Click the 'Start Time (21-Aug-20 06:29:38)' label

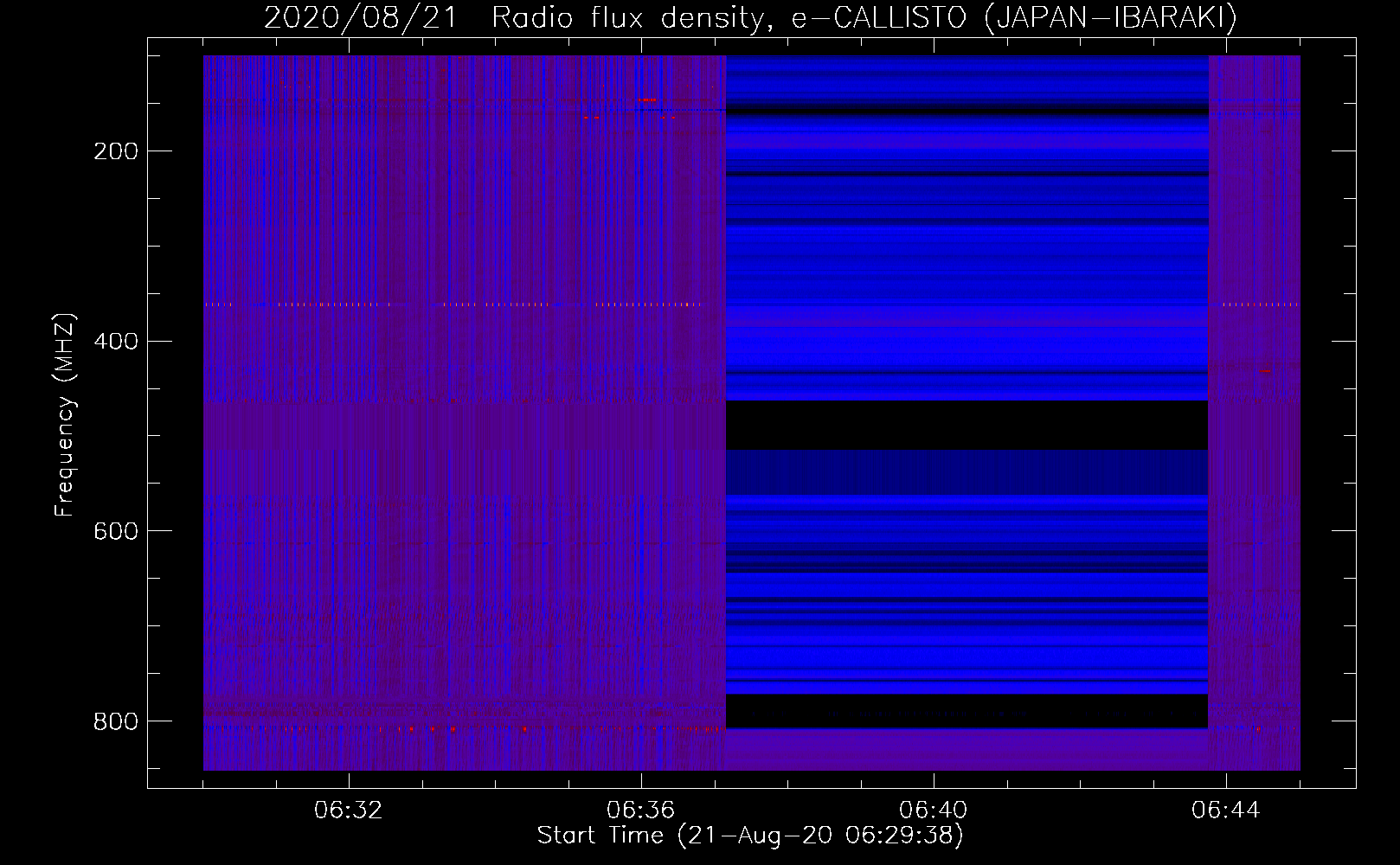point(750,836)
